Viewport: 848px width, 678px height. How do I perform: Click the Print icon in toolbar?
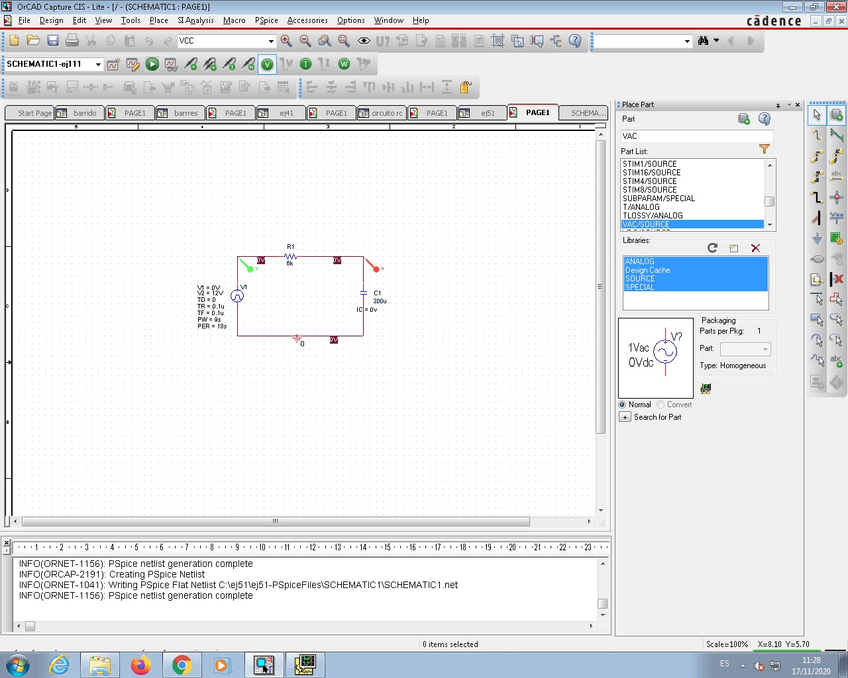[72, 41]
